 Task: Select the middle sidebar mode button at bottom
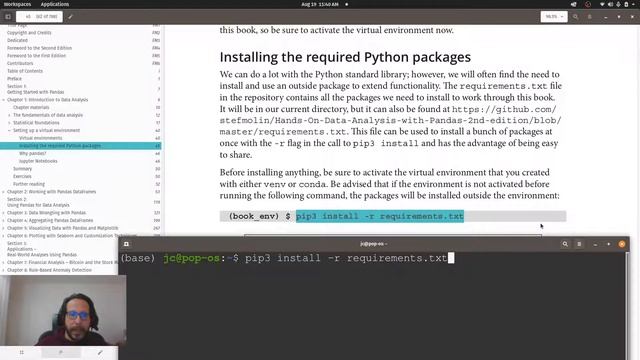pos(60,352)
